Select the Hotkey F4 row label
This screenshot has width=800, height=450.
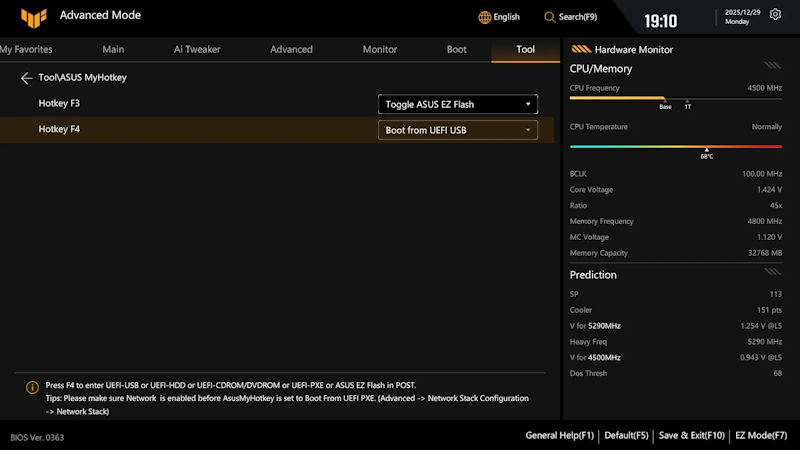pos(59,129)
